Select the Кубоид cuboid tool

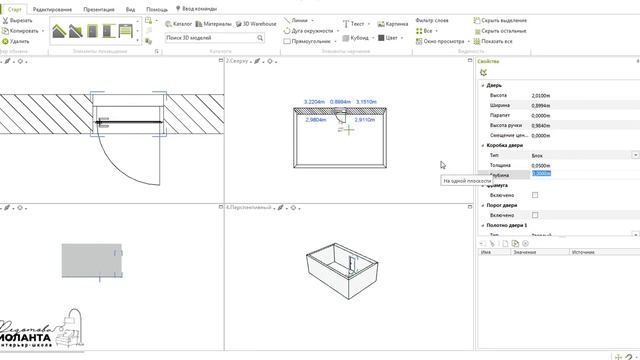point(355,38)
